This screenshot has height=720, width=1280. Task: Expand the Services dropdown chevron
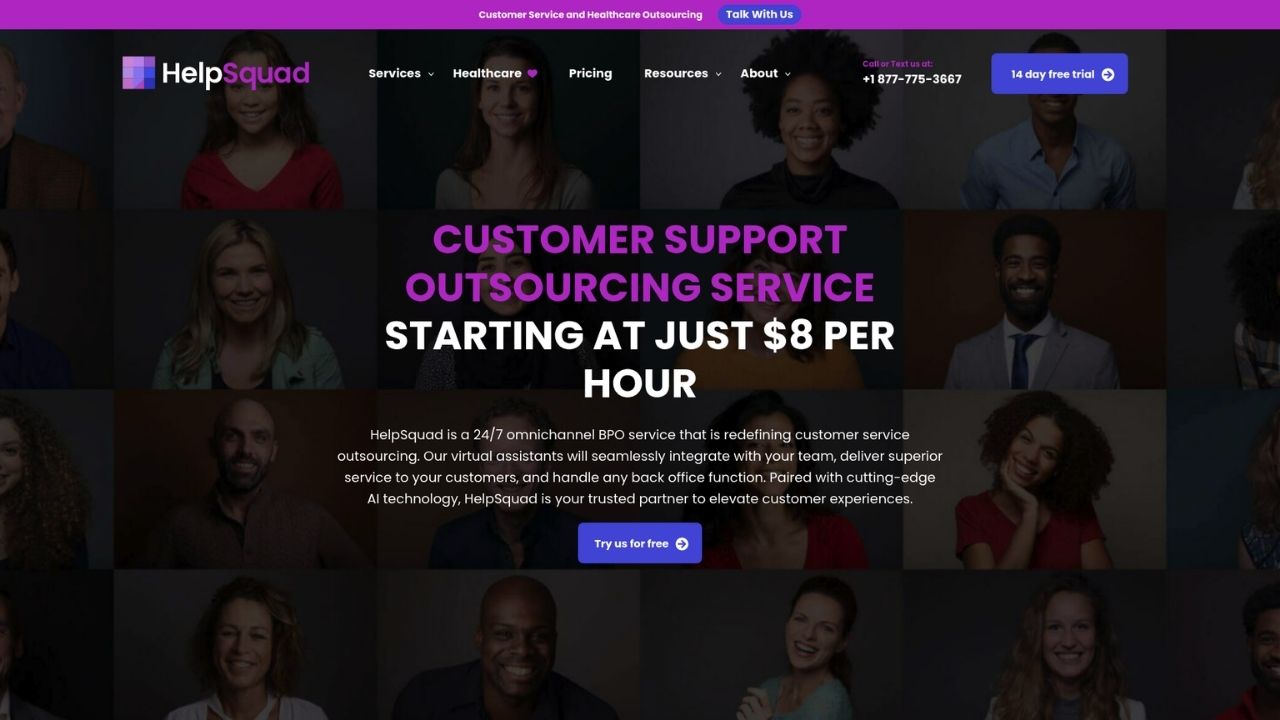point(431,74)
